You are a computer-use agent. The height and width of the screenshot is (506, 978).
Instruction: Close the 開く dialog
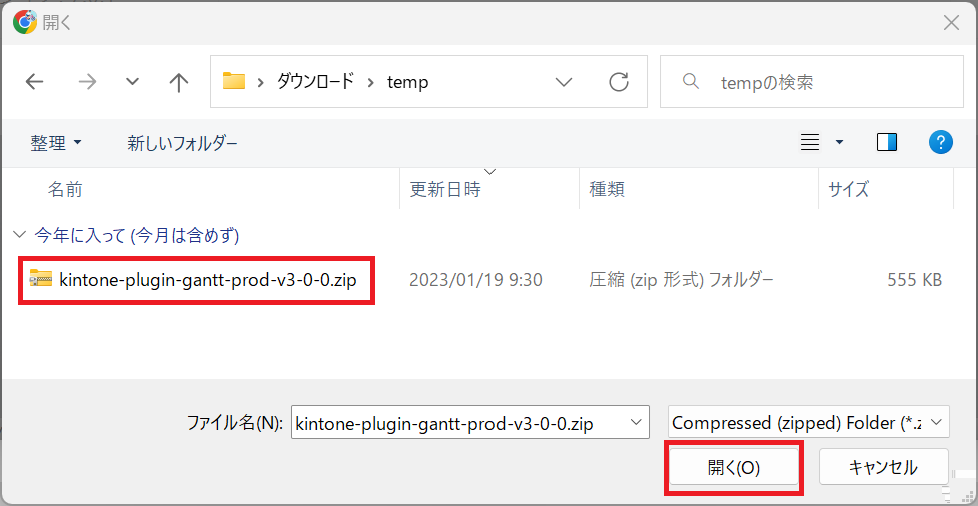coord(951,23)
